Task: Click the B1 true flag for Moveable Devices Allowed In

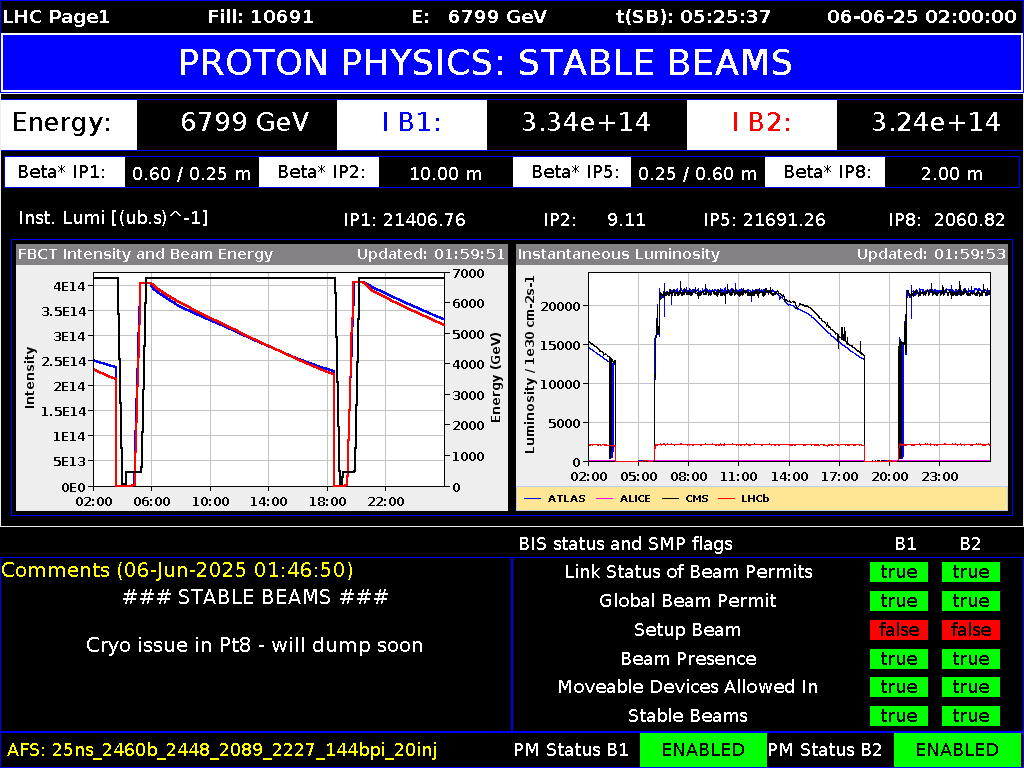Action: (899, 687)
